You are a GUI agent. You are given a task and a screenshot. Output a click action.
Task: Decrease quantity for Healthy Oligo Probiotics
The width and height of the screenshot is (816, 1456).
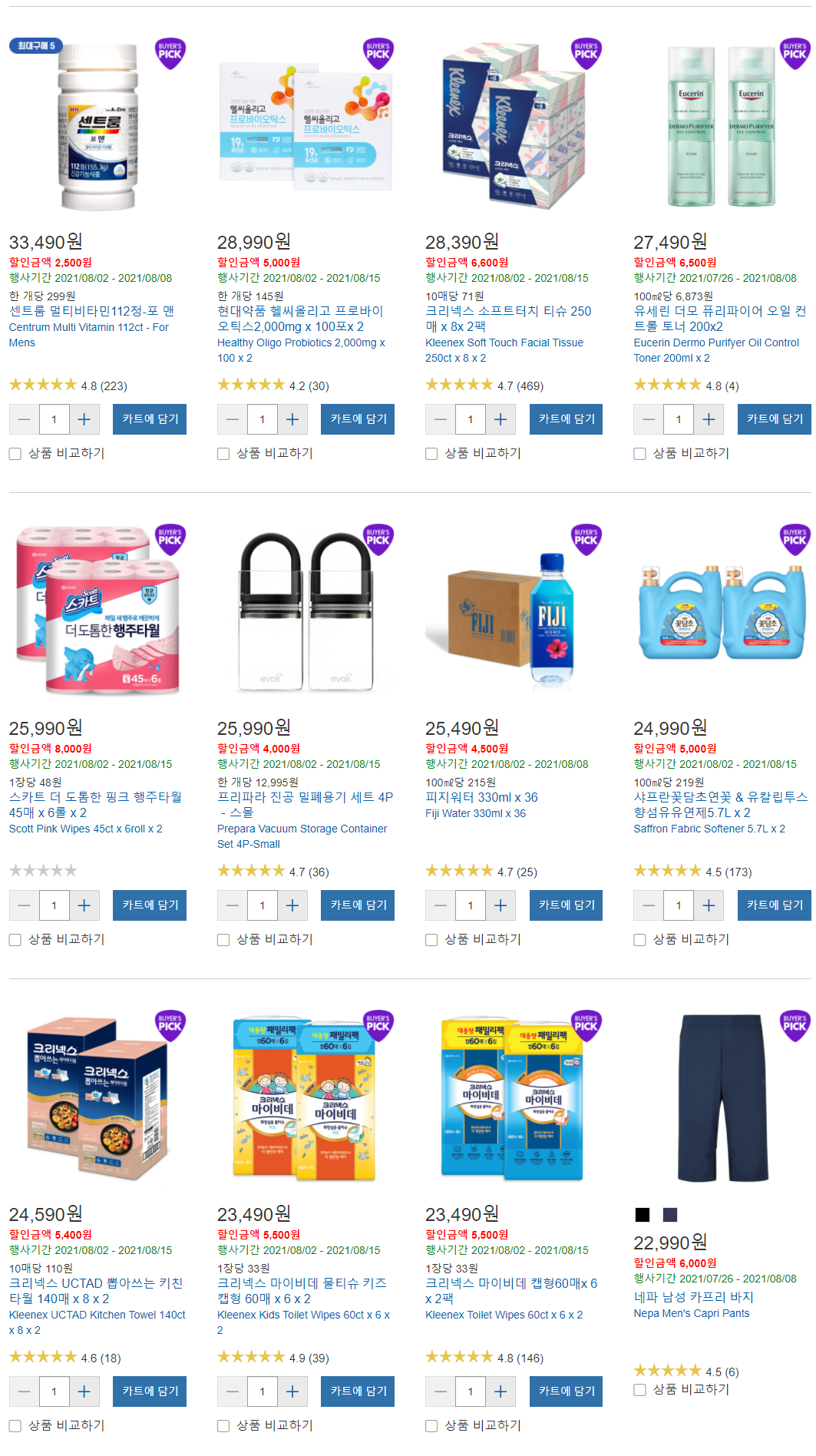[x=233, y=419]
